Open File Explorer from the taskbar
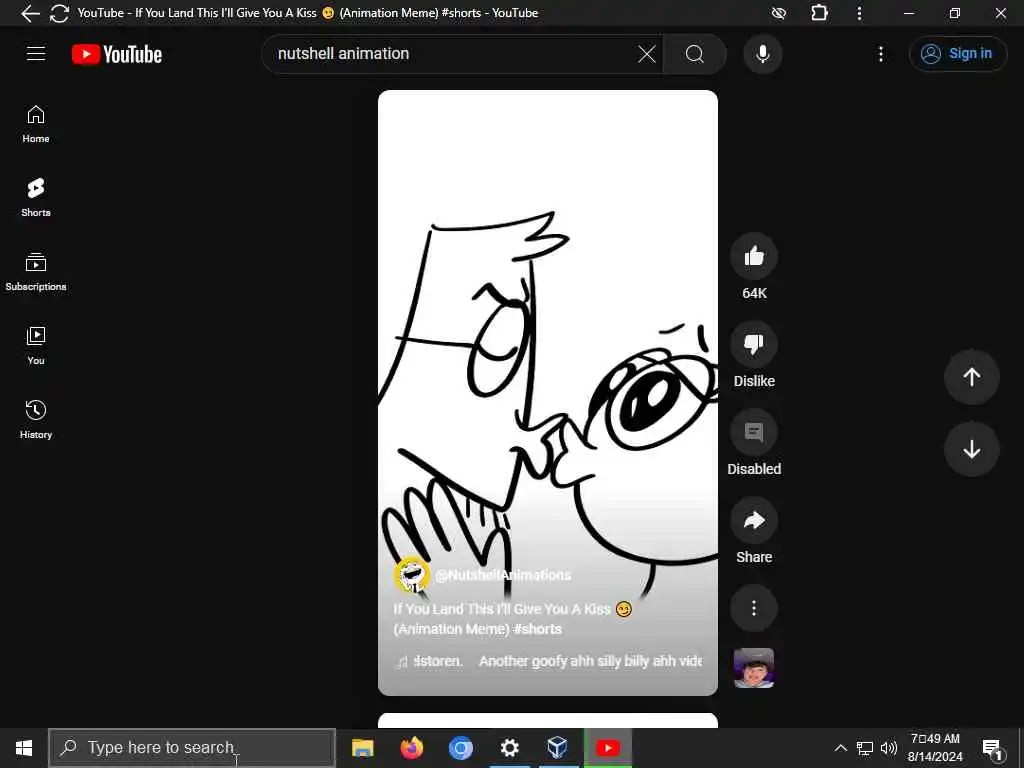Screen dimensions: 1024x768 (x=362, y=748)
